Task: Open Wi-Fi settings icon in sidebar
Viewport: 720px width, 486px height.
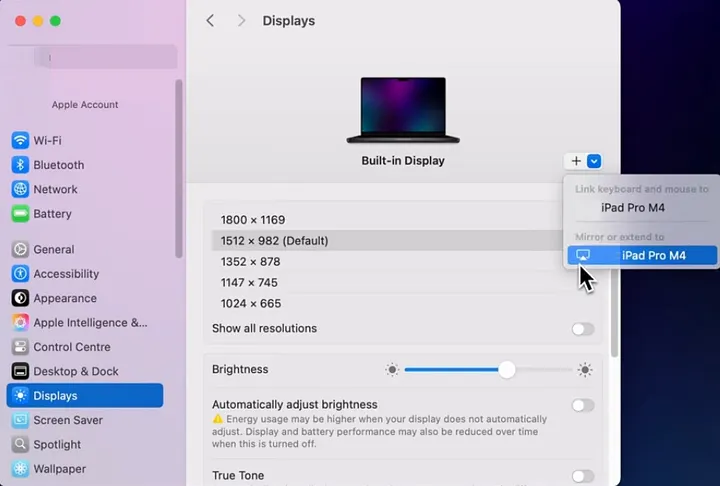Action: 20,140
